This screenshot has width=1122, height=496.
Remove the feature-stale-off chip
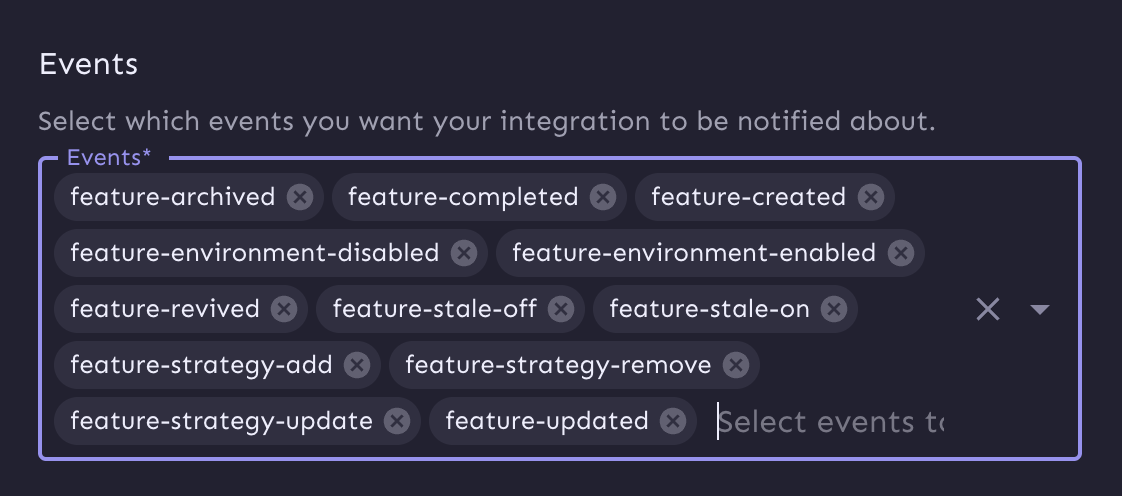point(561,309)
